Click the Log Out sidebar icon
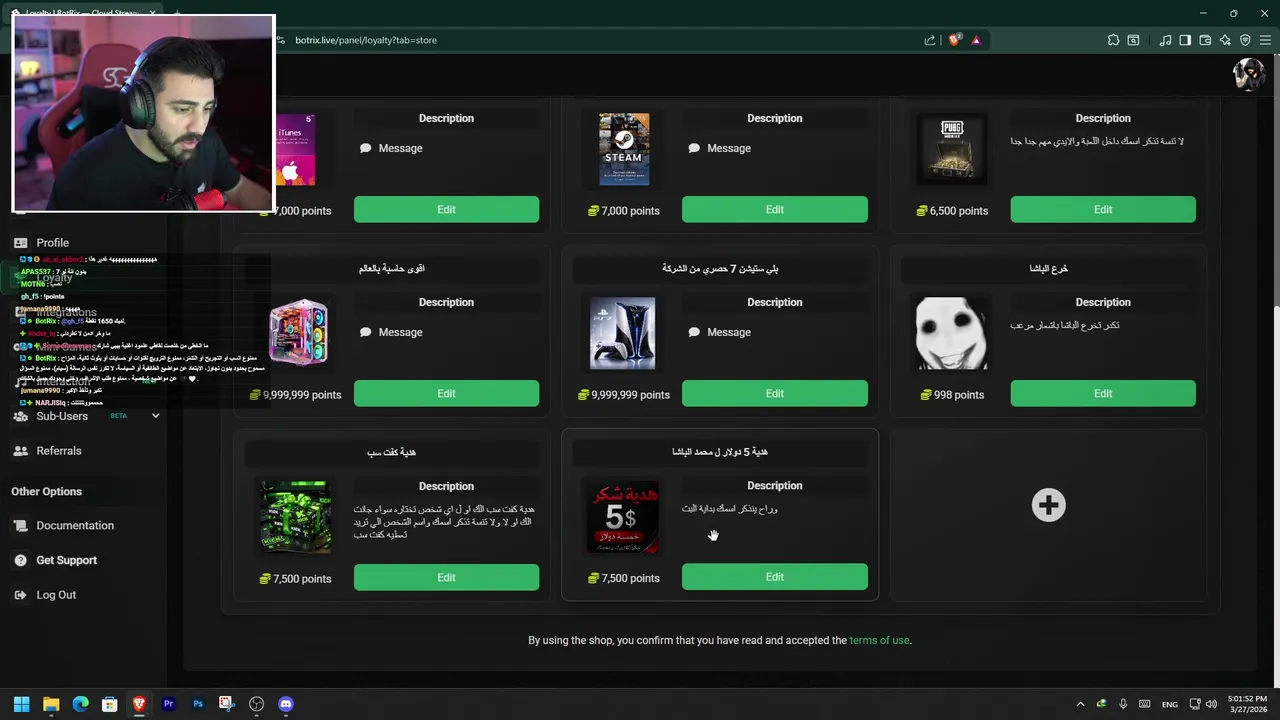 pos(20,595)
